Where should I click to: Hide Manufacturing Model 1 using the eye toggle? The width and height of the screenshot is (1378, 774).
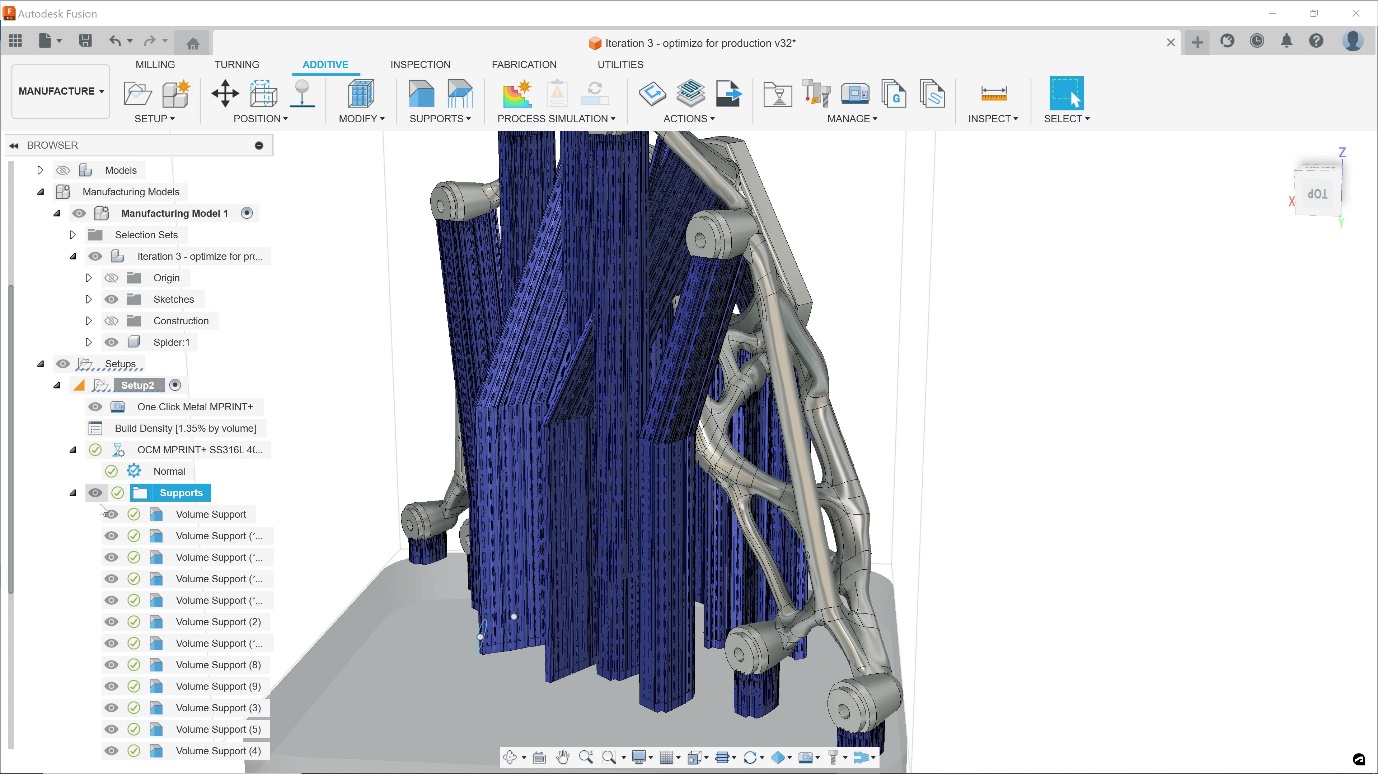coord(79,213)
